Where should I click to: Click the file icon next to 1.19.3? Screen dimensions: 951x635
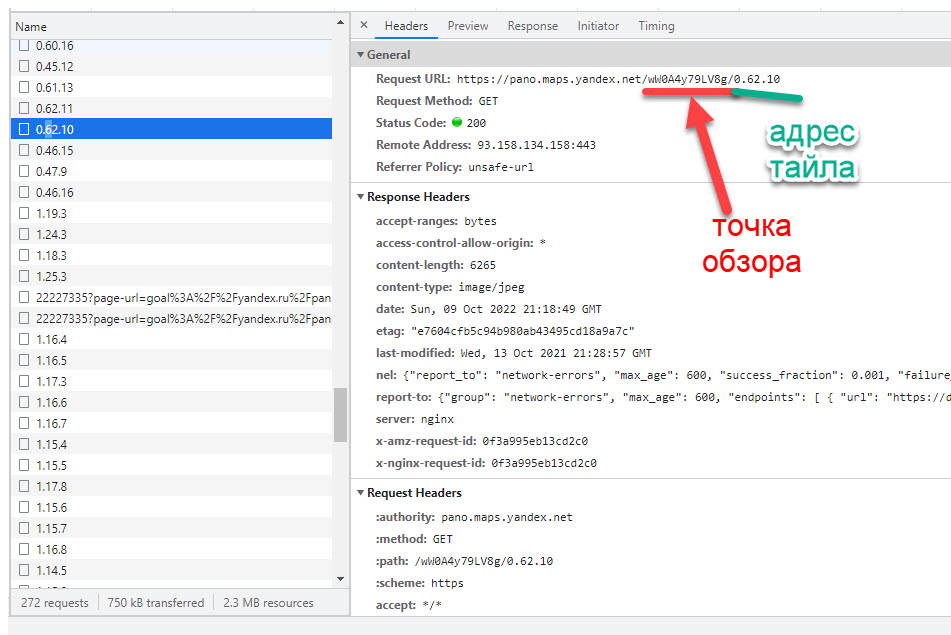click(25, 214)
